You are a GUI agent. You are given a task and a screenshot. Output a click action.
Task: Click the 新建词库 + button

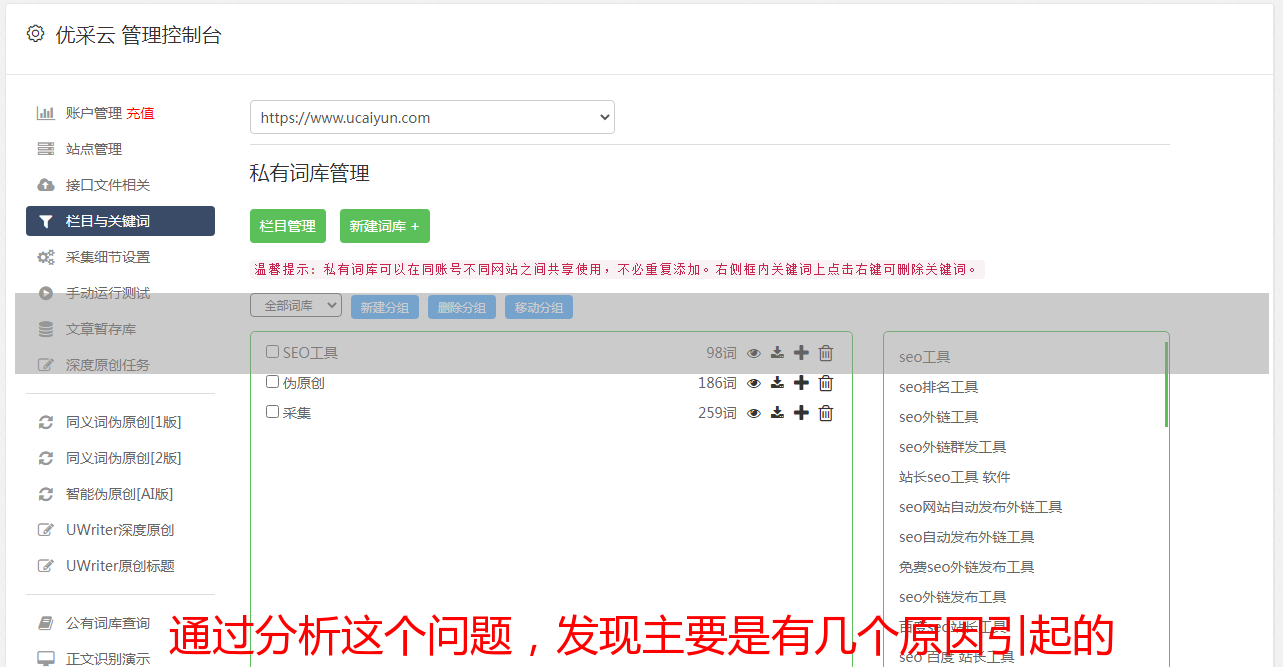coord(385,226)
